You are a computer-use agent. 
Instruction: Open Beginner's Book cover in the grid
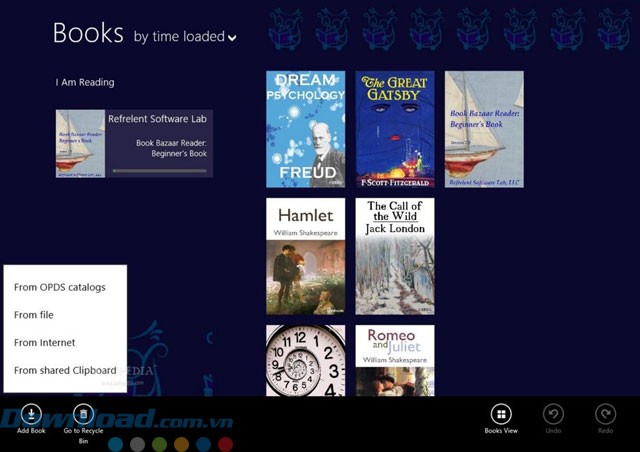484,129
